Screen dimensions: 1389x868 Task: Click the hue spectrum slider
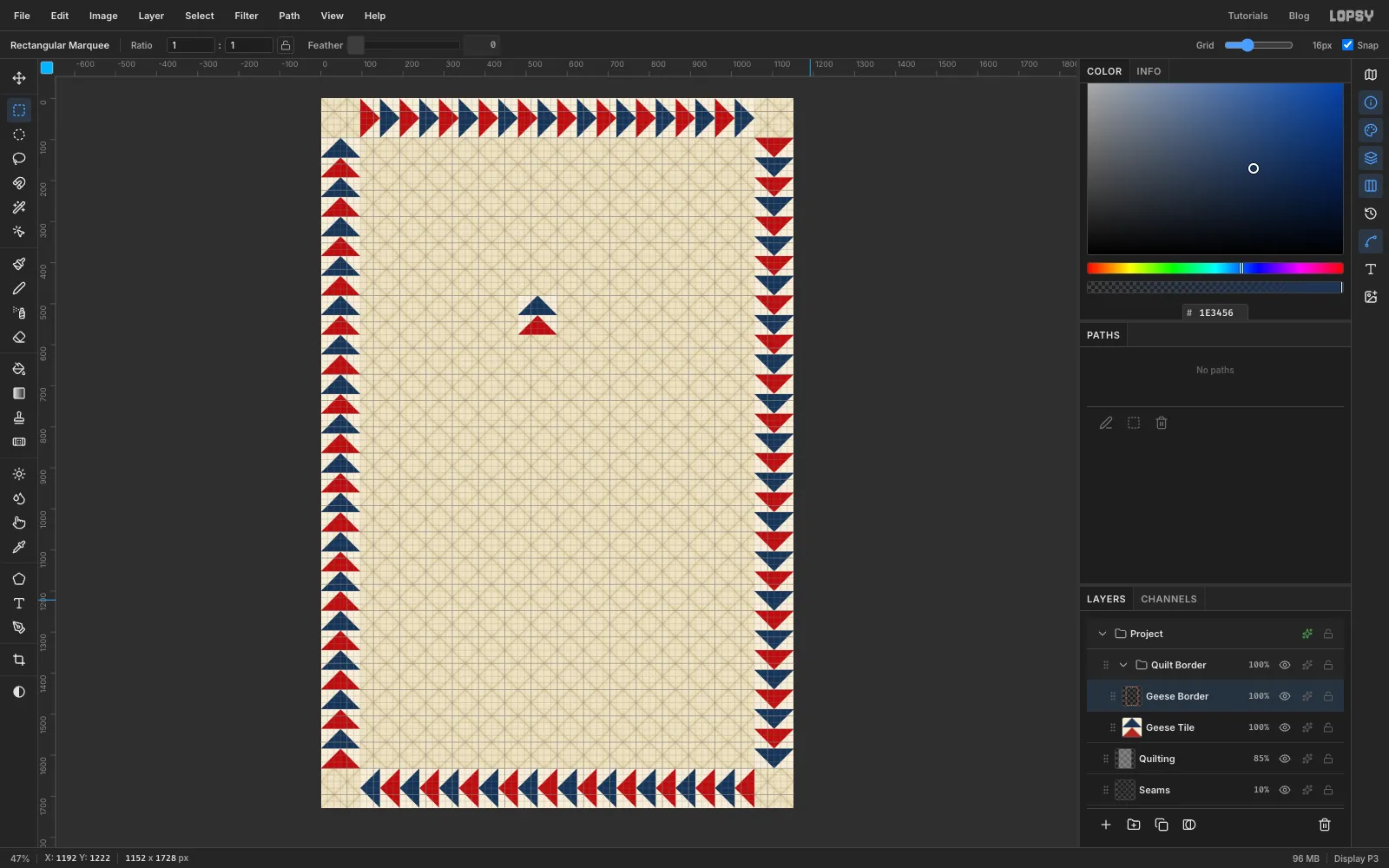1215,268
